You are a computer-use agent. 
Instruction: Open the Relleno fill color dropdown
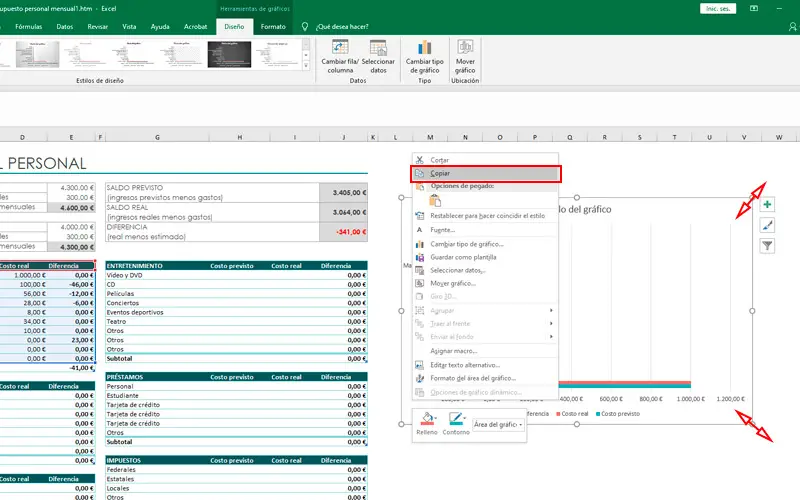click(x=428, y=422)
